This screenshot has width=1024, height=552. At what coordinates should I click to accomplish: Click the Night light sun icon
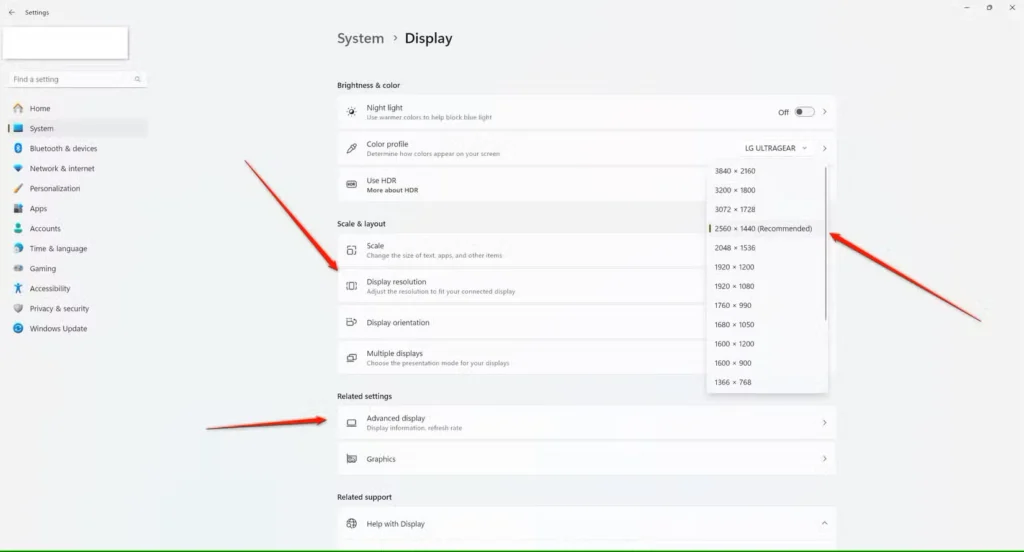coord(351,112)
